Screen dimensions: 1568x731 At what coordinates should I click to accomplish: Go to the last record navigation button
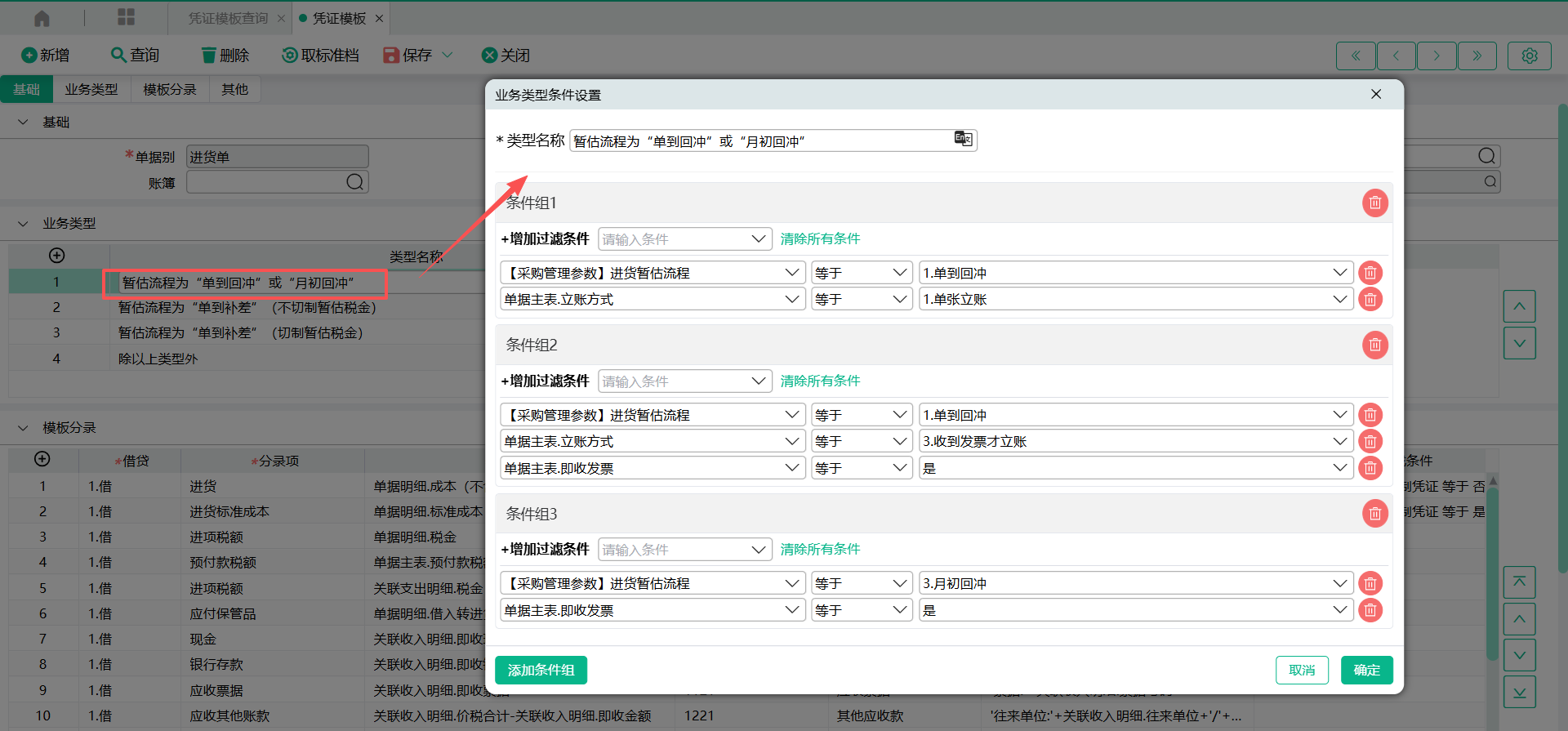[1477, 56]
